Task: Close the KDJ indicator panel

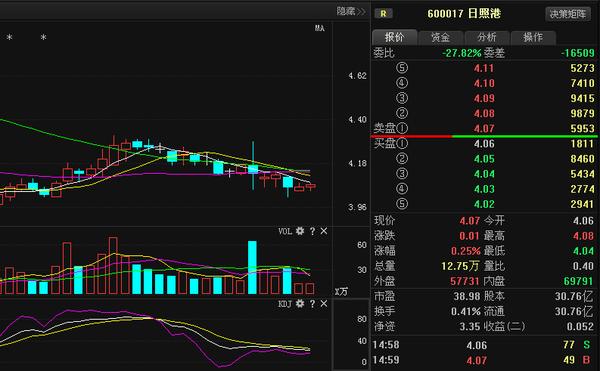Action: tap(324, 304)
